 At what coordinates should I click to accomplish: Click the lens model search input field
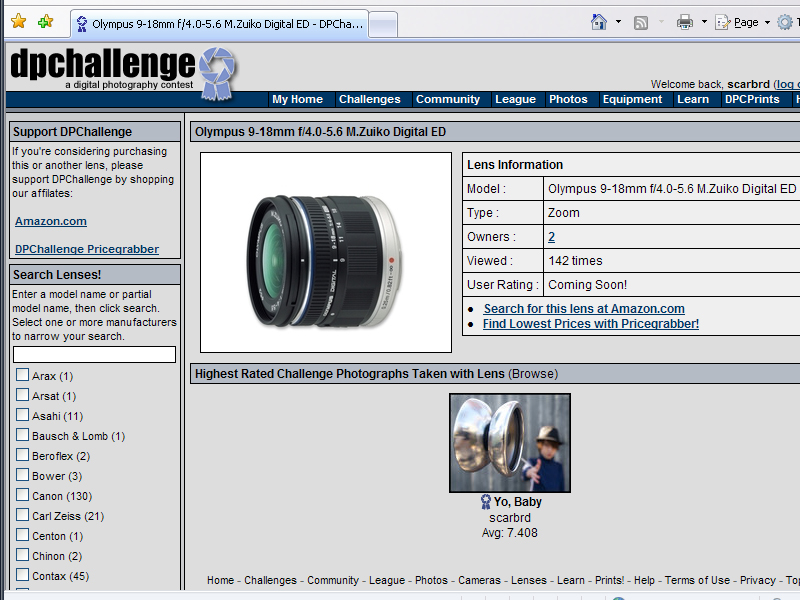pos(94,355)
